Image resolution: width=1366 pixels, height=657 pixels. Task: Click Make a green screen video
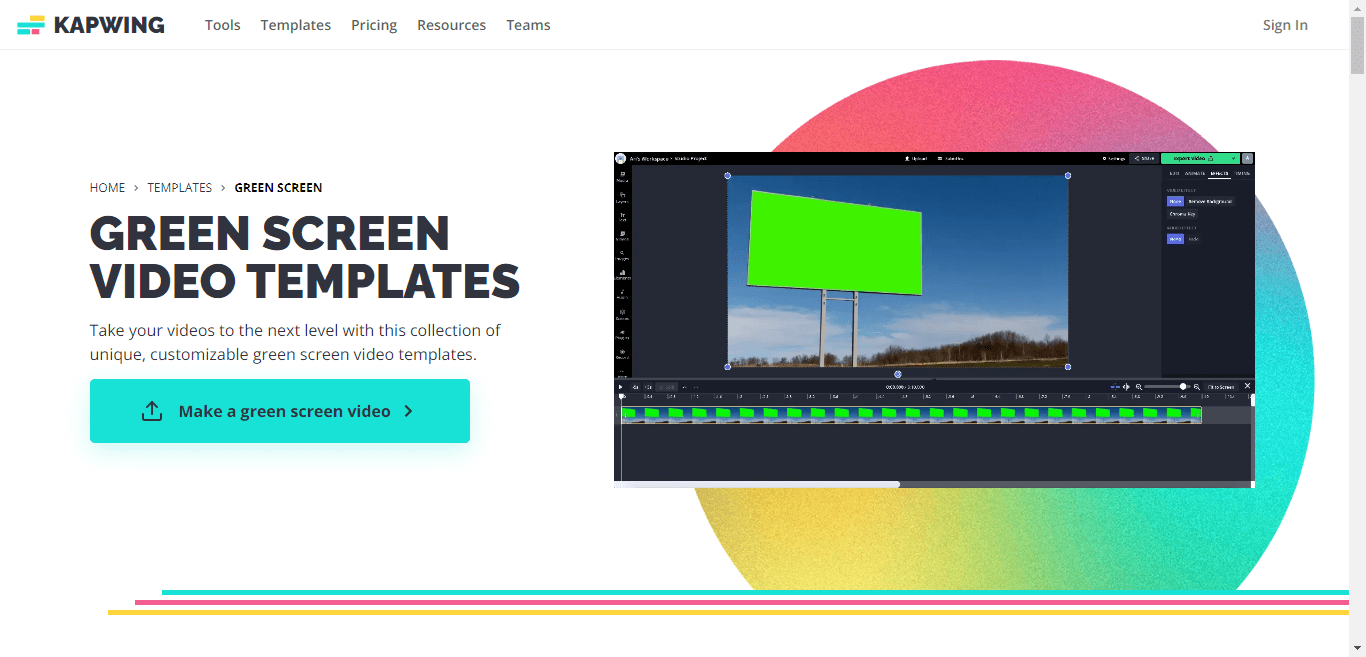[280, 411]
